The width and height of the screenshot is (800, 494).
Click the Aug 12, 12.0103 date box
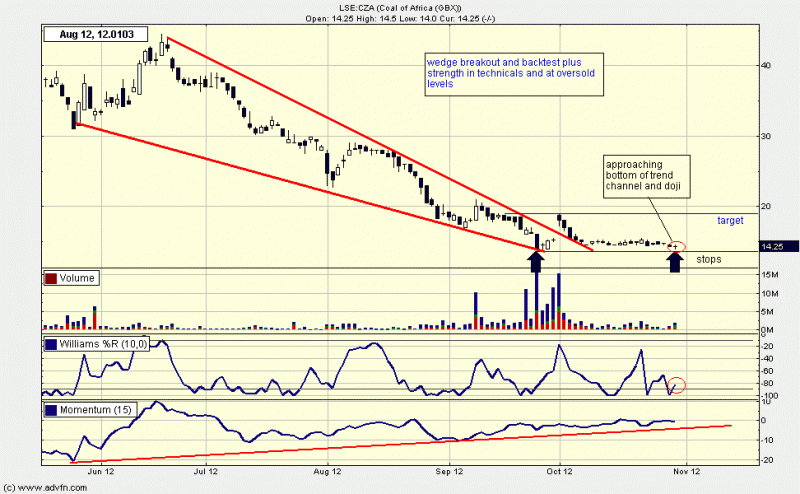pos(88,35)
